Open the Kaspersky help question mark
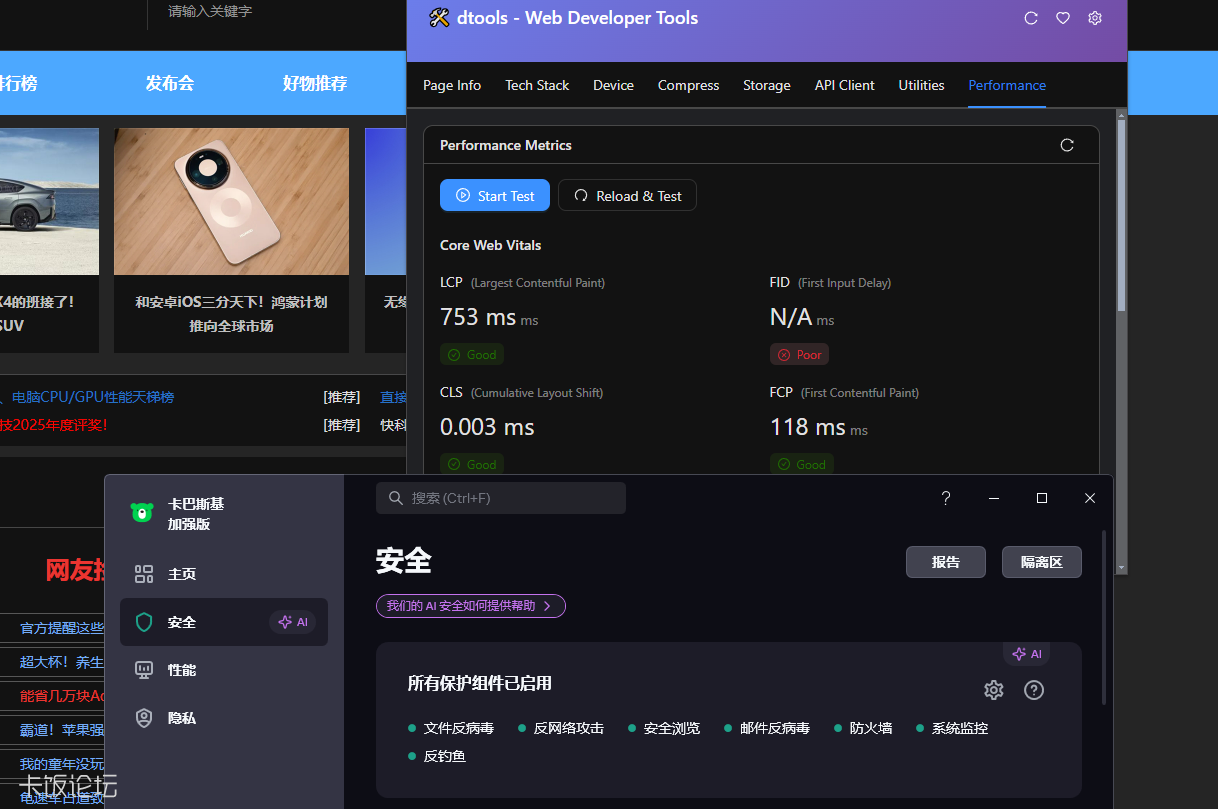The image size is (1218, 809). click(x=946, y=498)
